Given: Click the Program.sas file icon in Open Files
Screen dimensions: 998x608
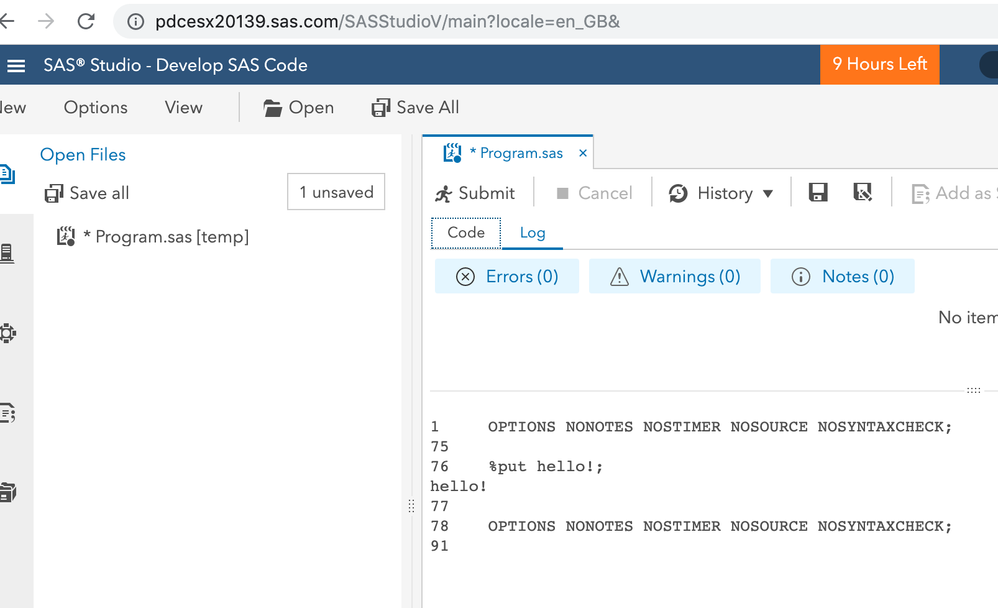Looking at the screenshot, I should tap(66, 237).
